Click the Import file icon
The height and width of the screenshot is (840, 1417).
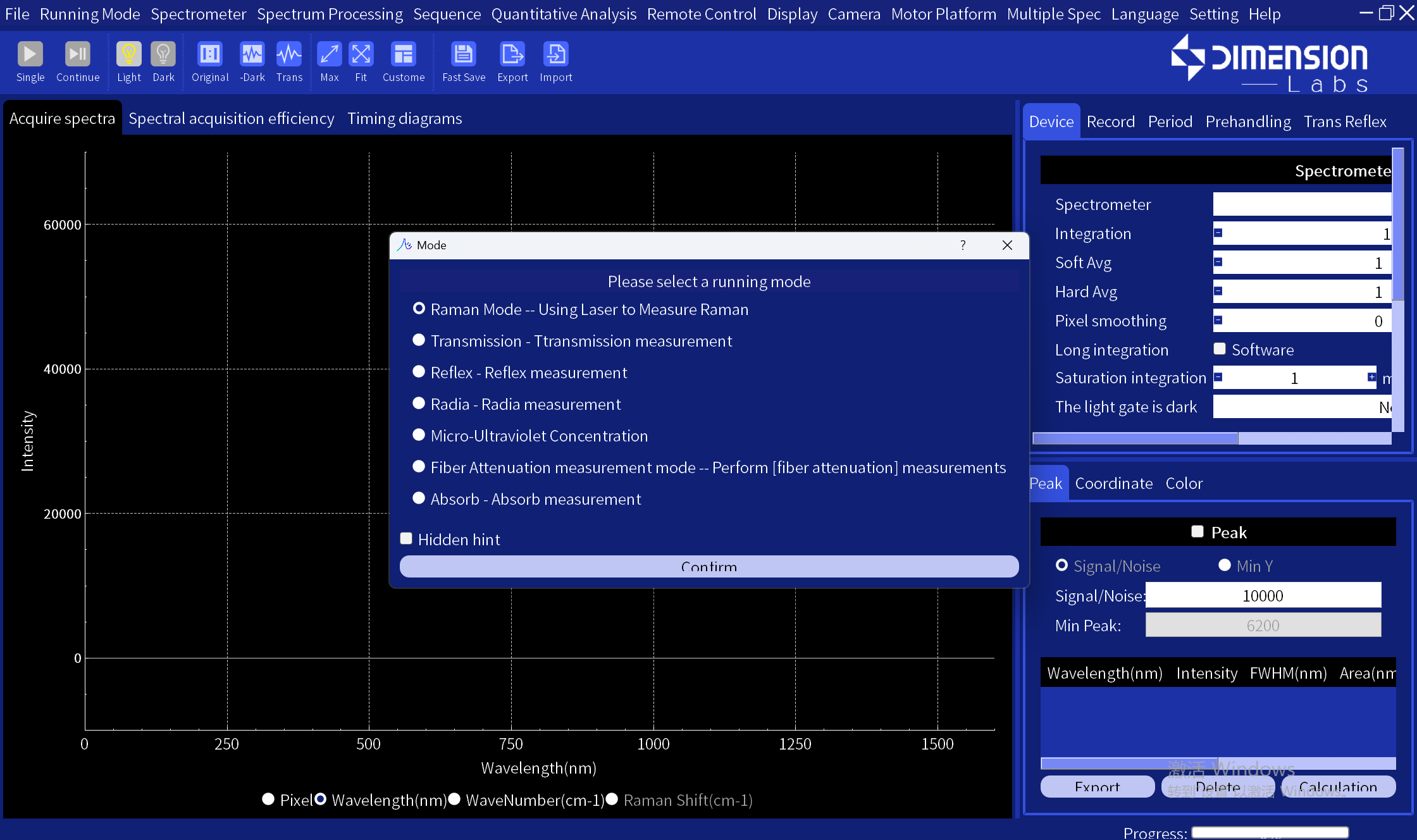[x=555, y=55]
